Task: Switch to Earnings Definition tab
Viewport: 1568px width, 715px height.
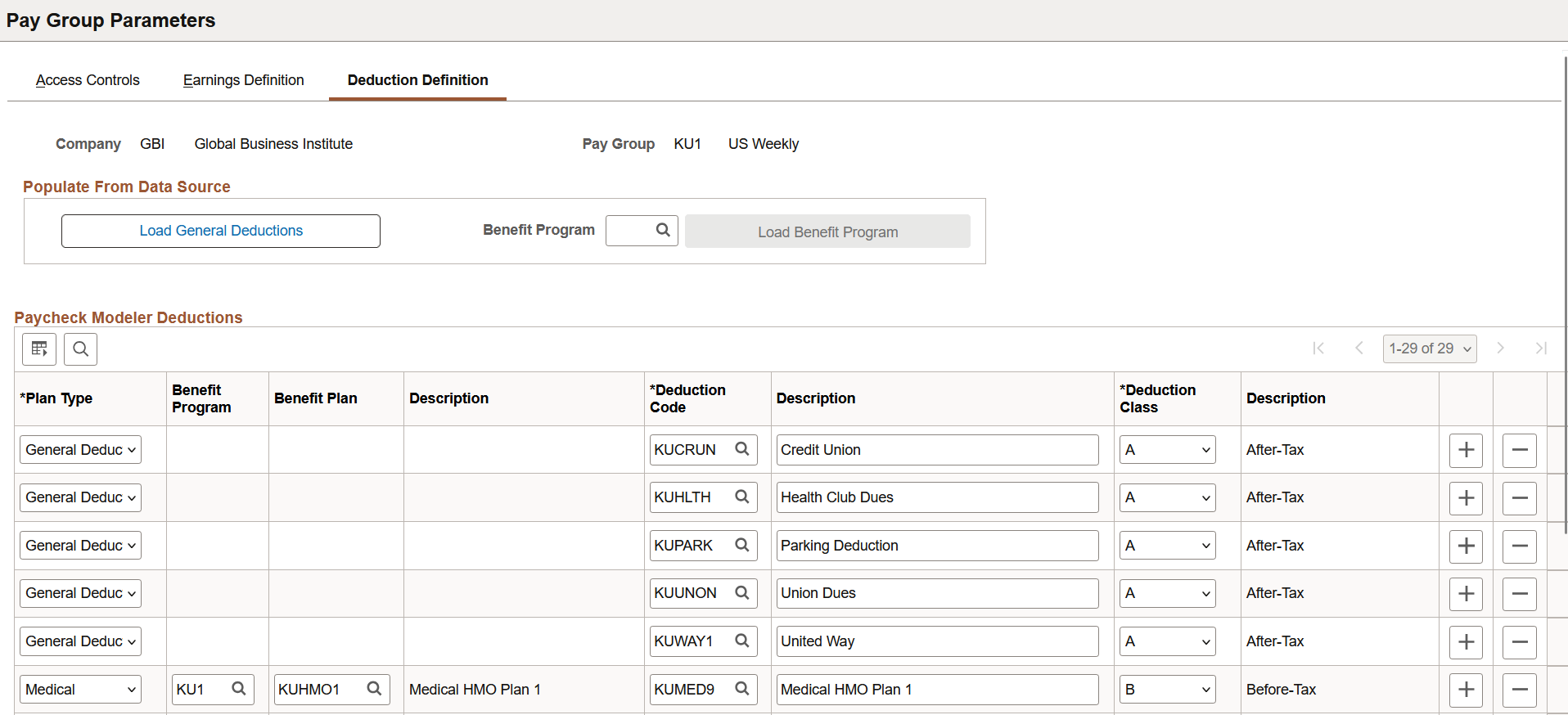Action: tap(243, 80)
